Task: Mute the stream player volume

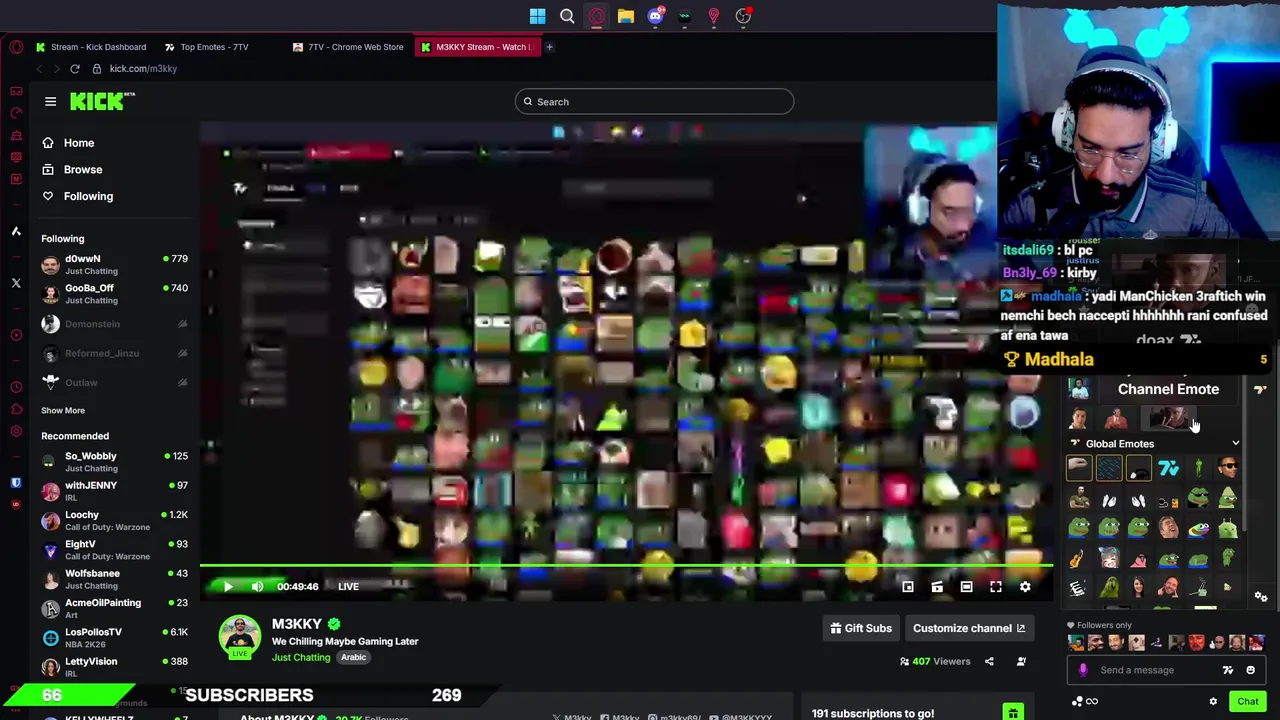Action: [x=257, y=587]
